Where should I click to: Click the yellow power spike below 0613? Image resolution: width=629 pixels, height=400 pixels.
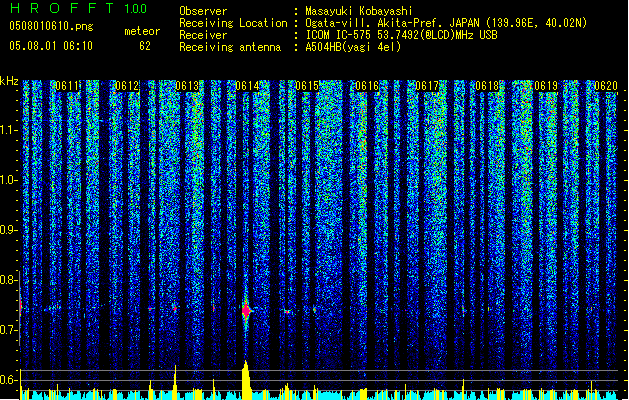(175, 382)
